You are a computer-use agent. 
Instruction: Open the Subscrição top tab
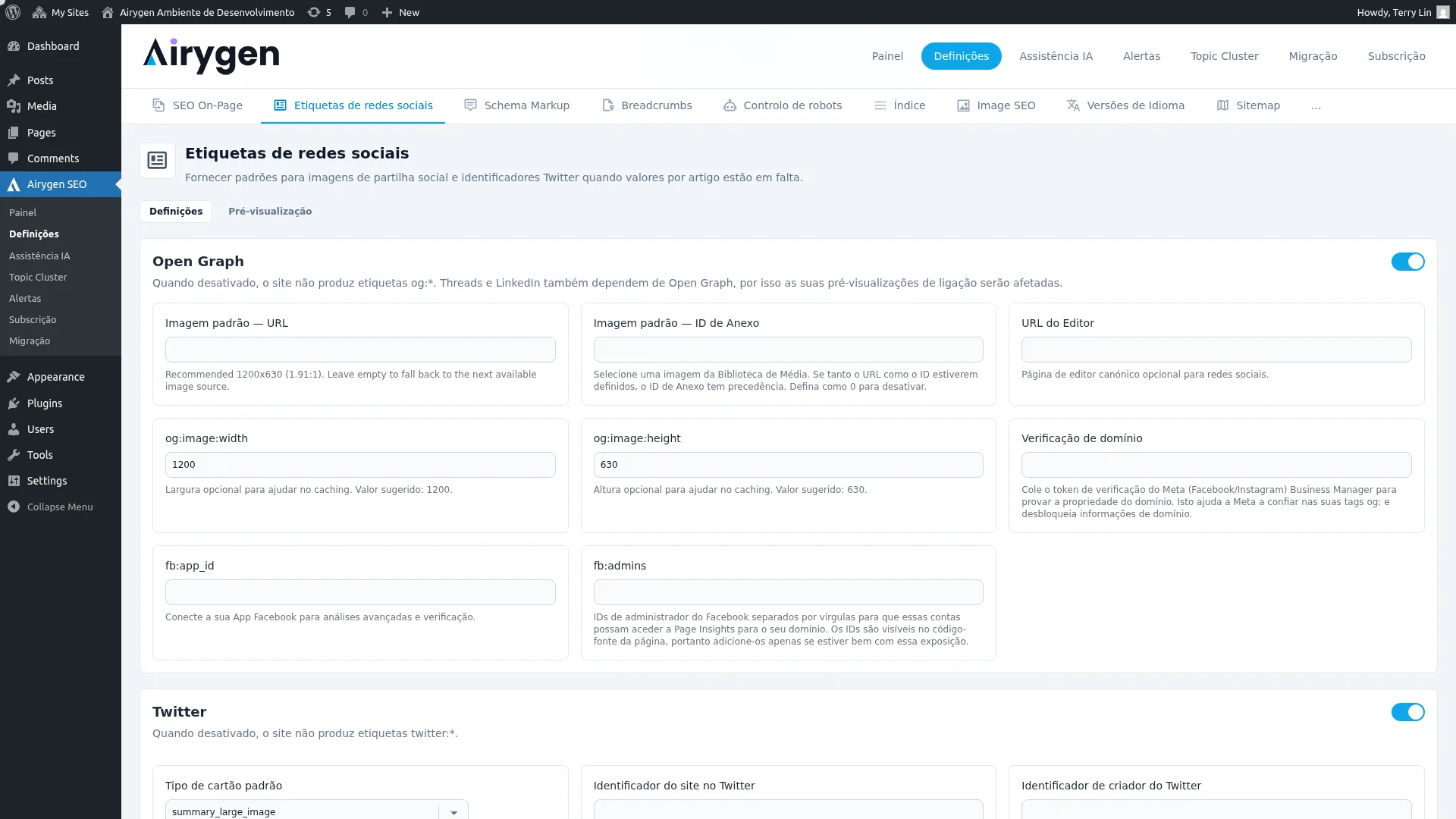click(1396, 56)
